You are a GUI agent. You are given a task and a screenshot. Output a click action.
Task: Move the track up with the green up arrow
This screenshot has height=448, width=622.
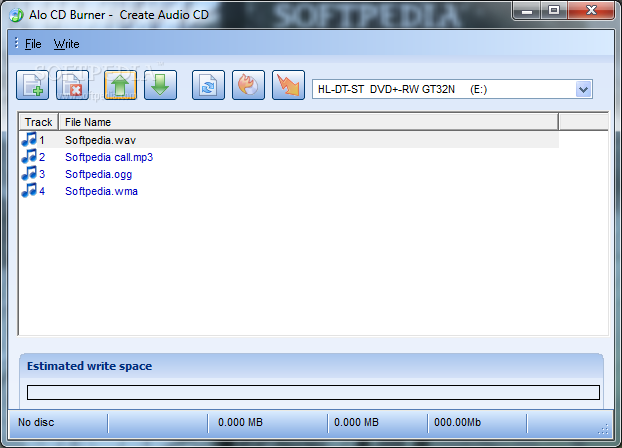121,85
